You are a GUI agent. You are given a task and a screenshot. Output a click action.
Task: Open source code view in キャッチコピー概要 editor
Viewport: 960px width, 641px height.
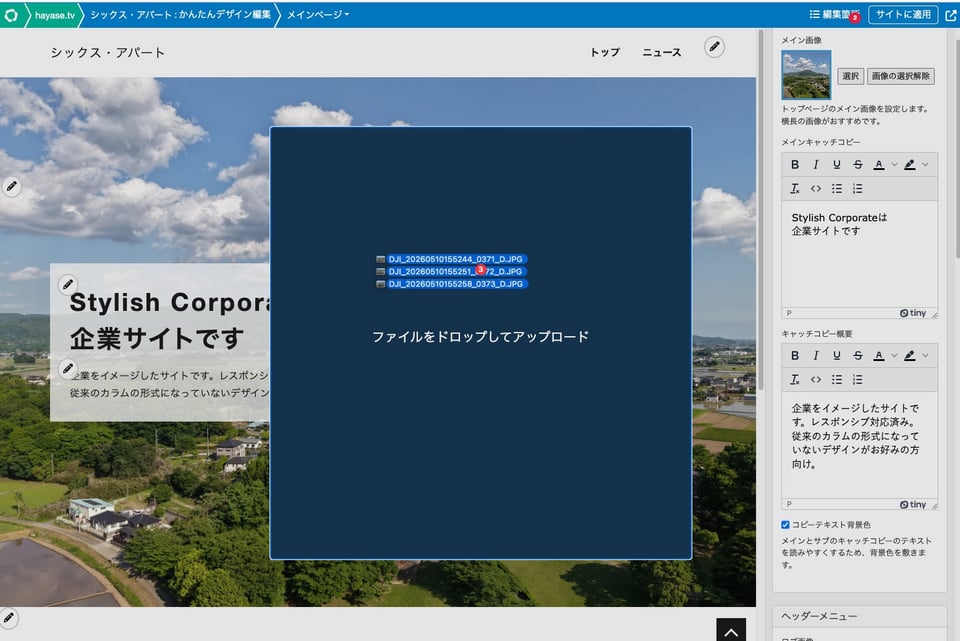816,380
